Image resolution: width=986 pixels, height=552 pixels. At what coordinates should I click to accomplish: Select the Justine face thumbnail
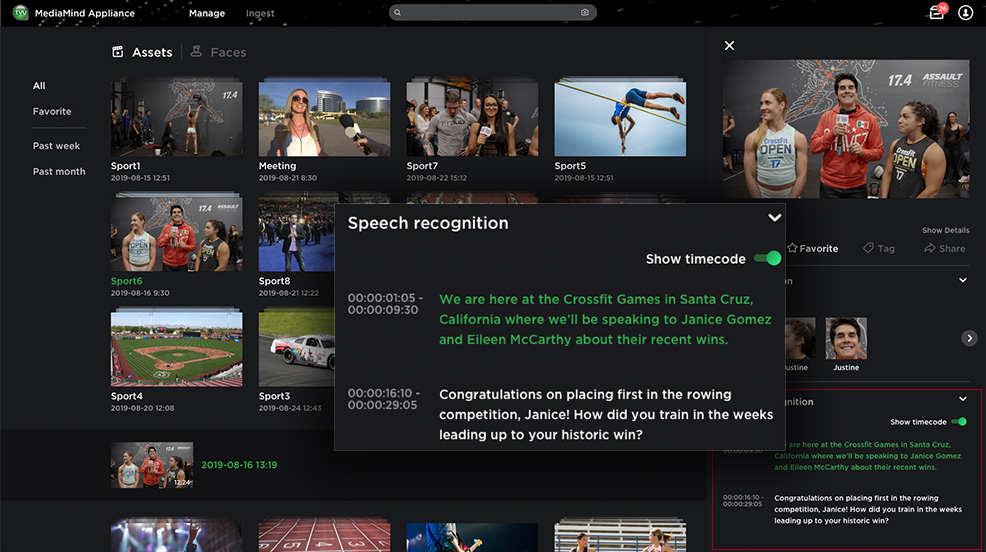click(x=846, y=338)
